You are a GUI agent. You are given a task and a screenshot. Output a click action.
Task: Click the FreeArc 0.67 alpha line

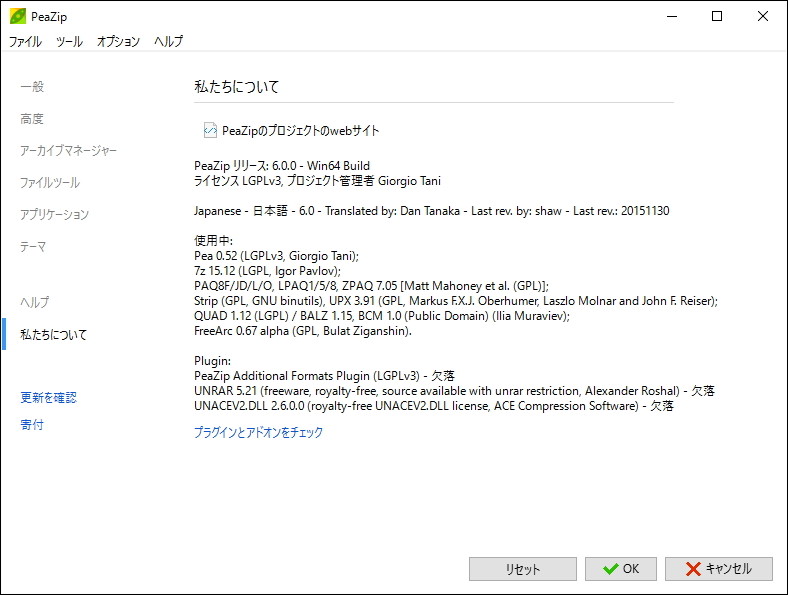[303, 331]
